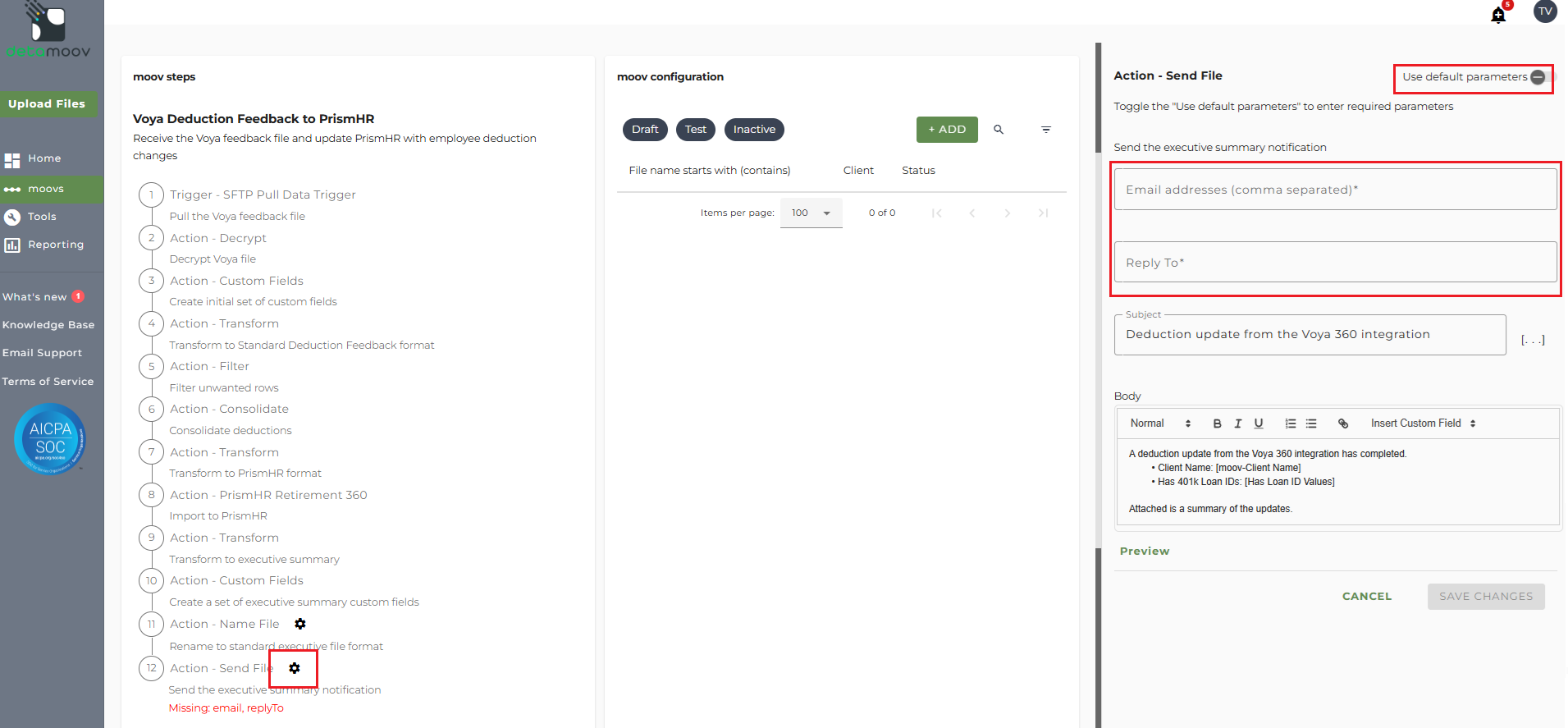Open the Normal text style dropdown

pyautogui.click(x=1160, y=424)
